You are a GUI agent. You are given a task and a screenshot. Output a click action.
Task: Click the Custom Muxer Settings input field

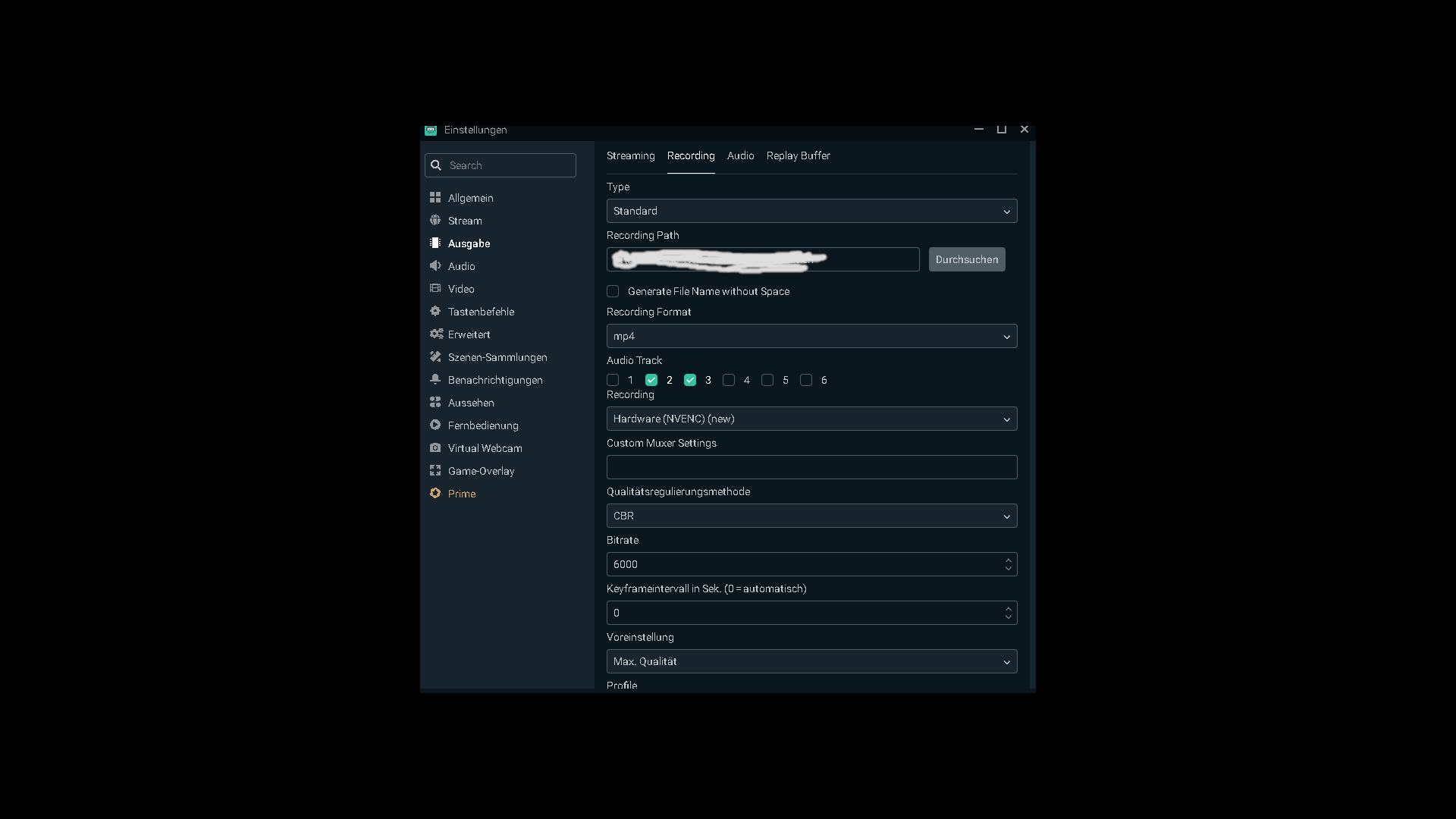click(x=811, y=467)
